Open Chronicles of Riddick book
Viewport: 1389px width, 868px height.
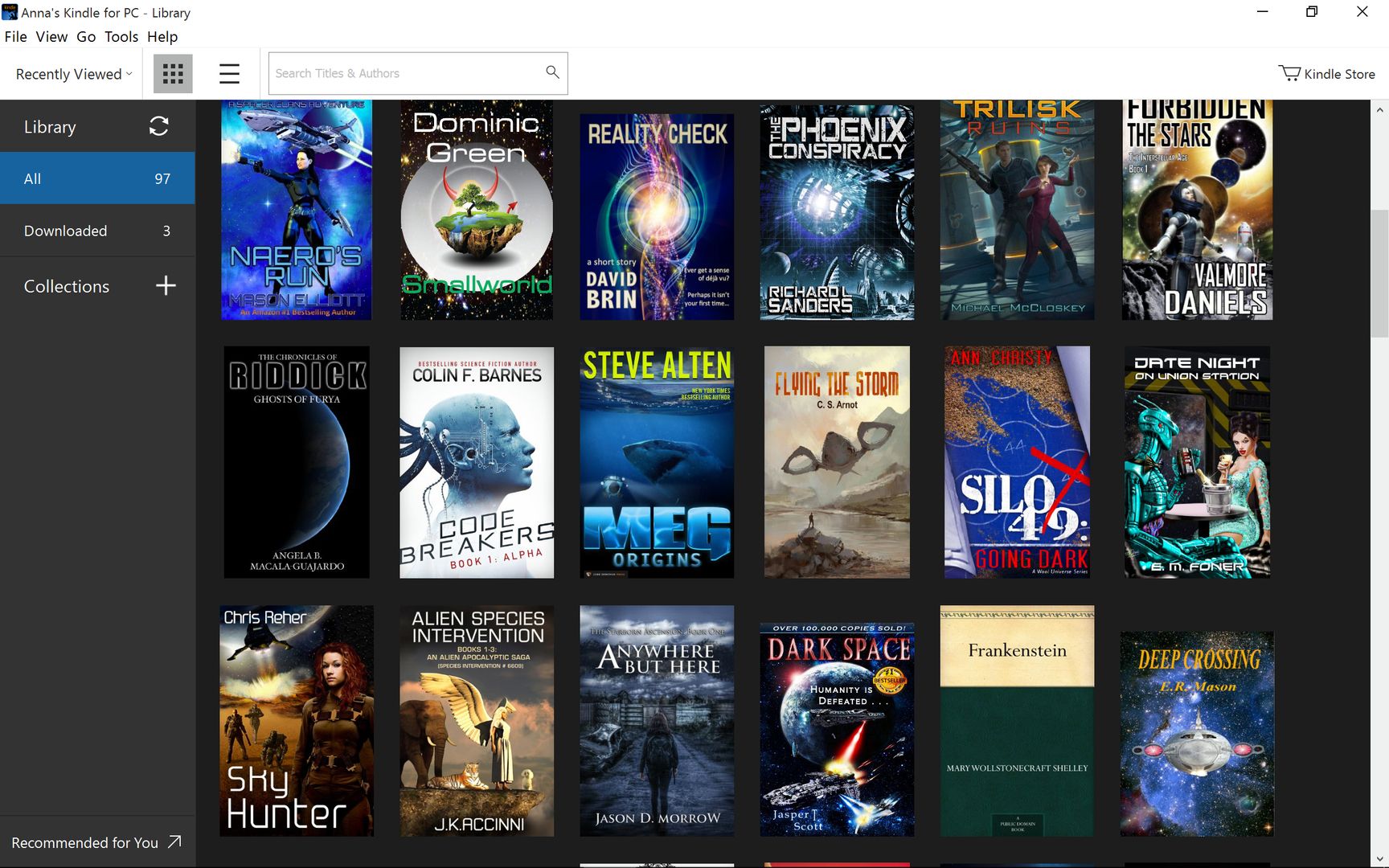coord(297,462)
